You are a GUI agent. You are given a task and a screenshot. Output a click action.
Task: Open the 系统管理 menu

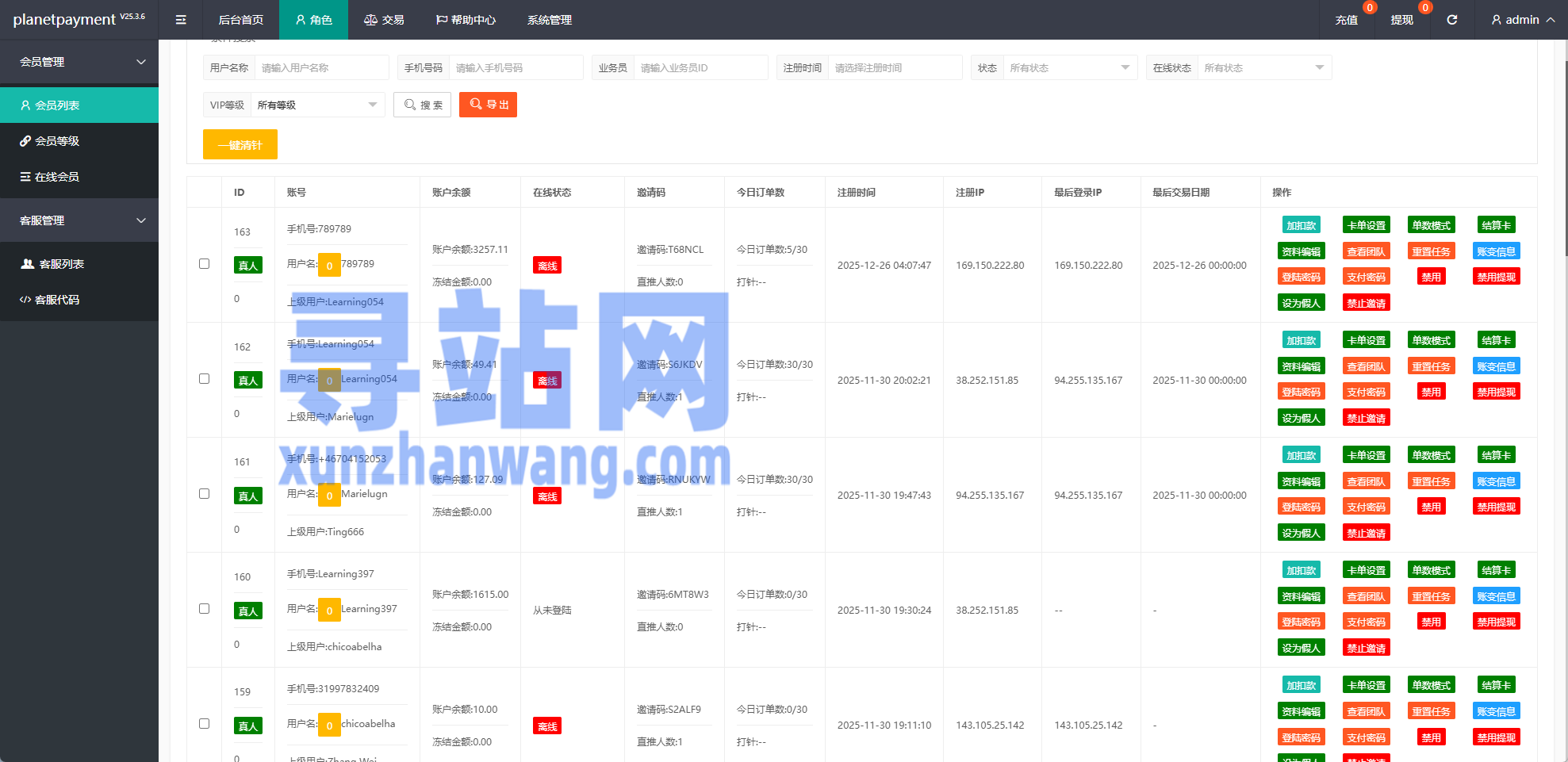coord(549,19)
